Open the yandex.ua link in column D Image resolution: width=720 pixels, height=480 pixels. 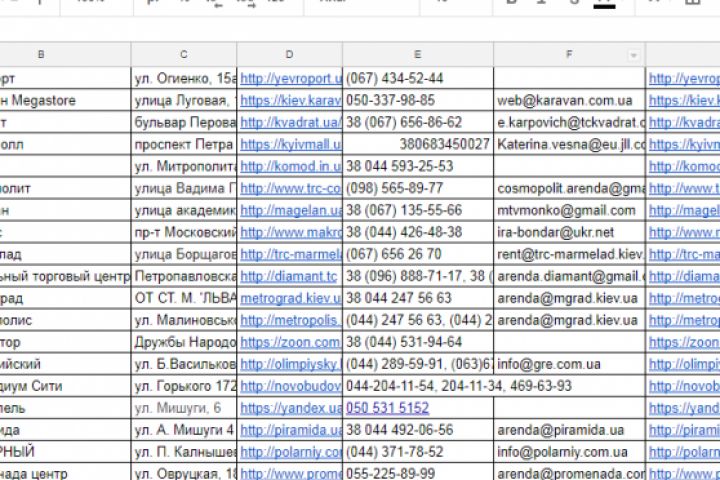click(291, 408)
